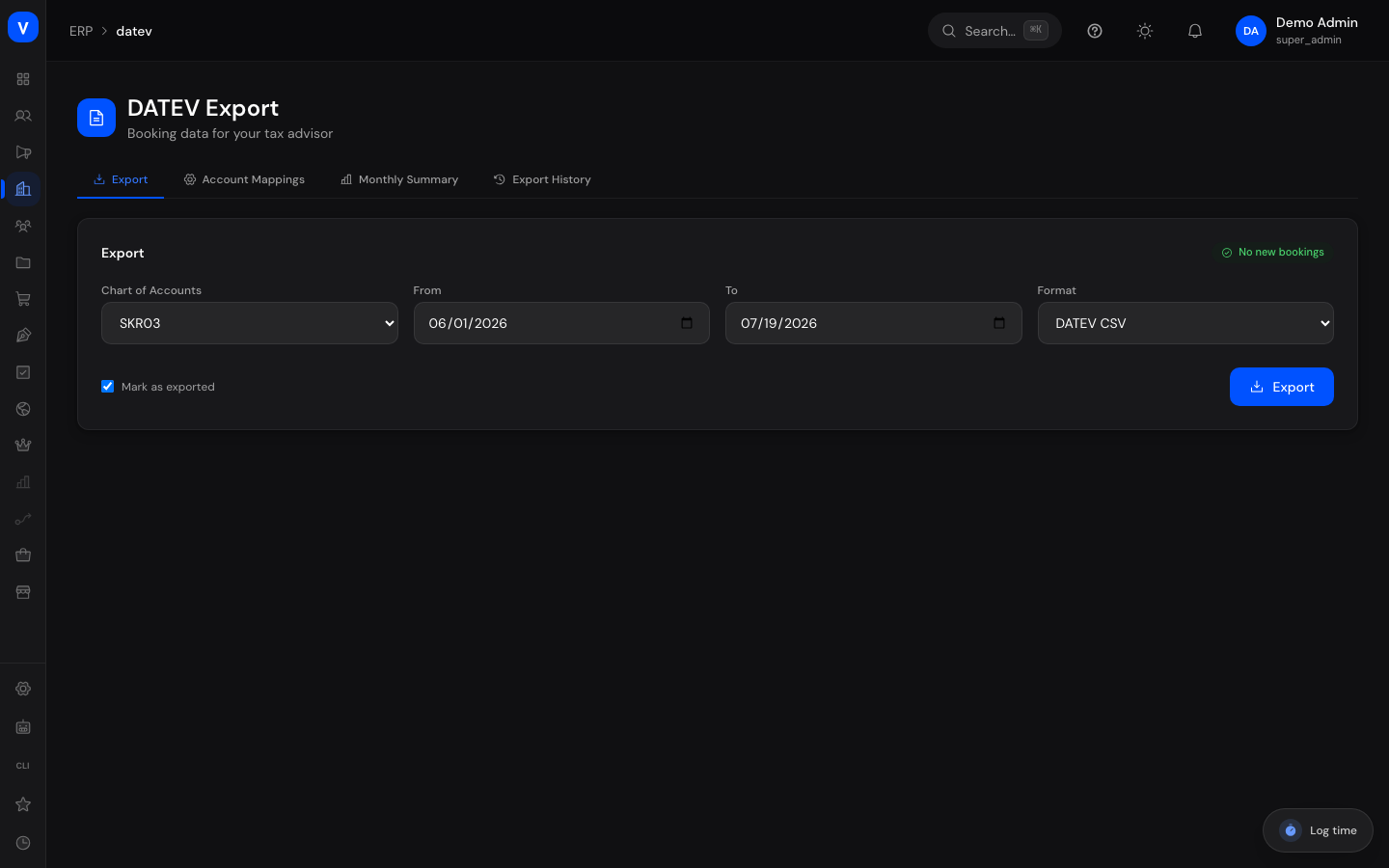Click the DA user avatar
Screen dimensions: 1389x868
pyautogui.click(x=1251, y=31)
